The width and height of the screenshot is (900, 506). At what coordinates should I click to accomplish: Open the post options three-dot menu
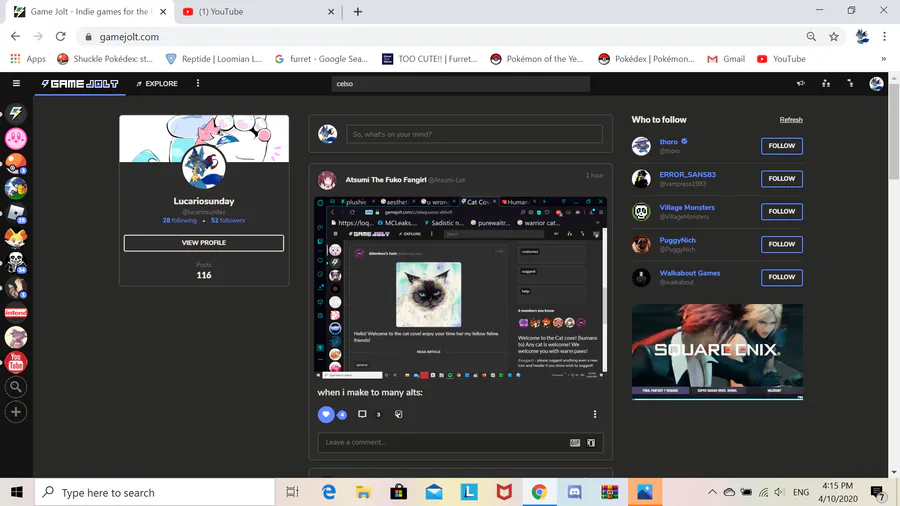pos(595,414)
